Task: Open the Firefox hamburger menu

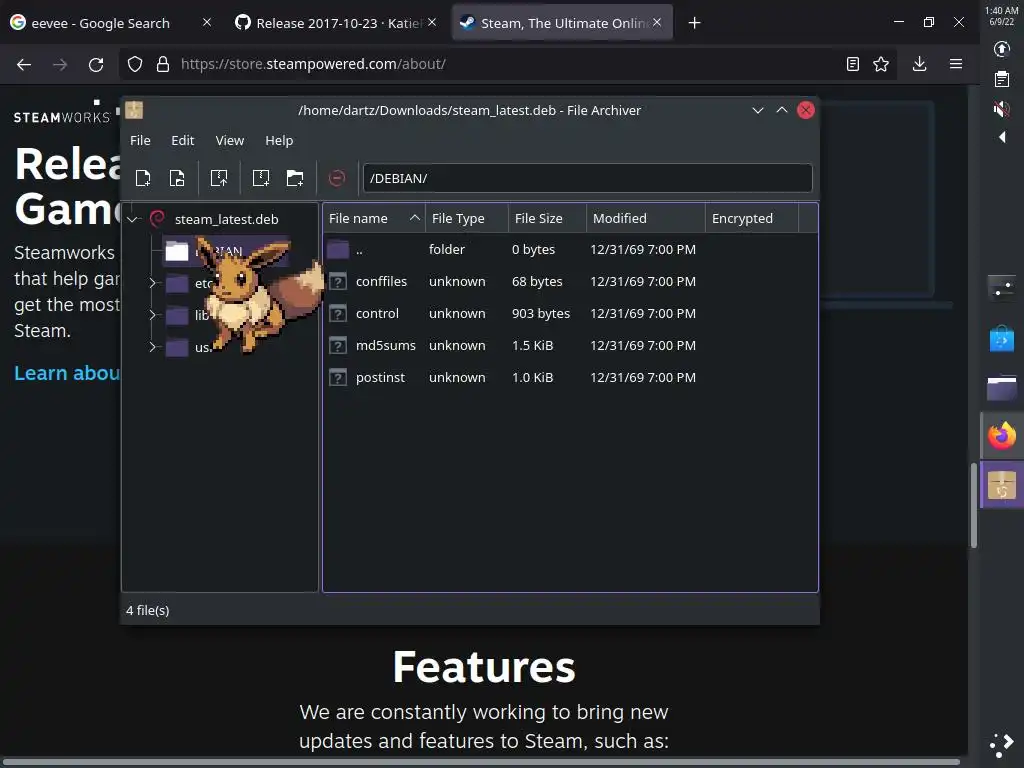Action: tap(956, 64)
